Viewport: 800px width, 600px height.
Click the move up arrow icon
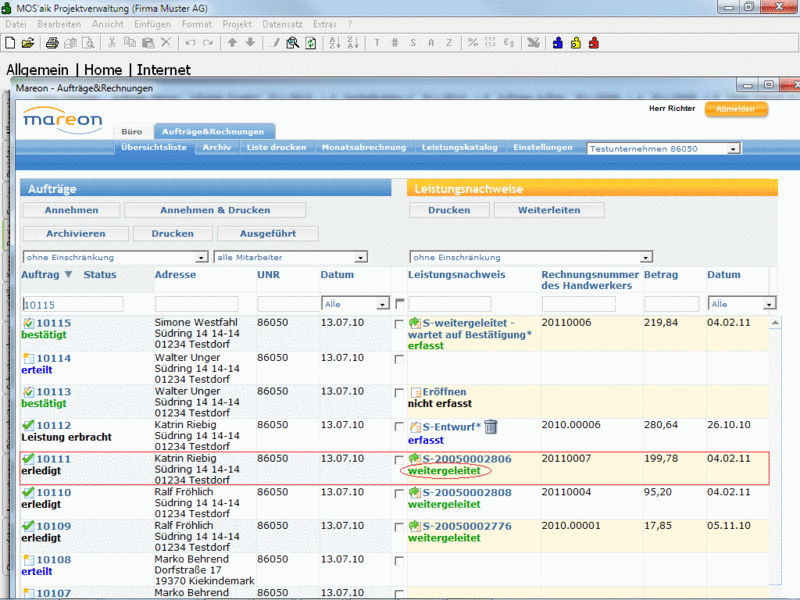click(232, 43)
